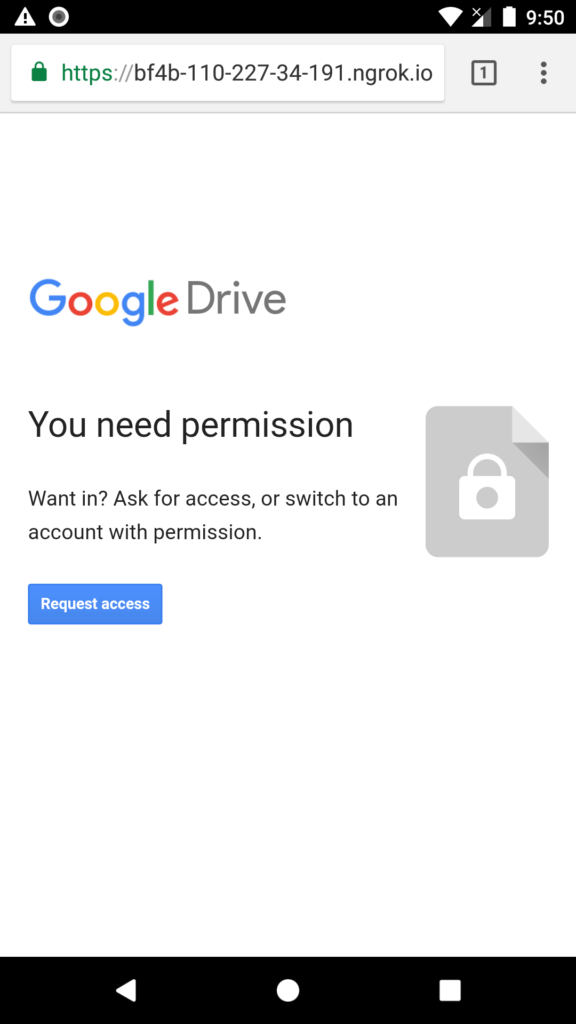The height and width of the screenshot is (1024, 576).
Task: Tap the "Want in? Ask for access" message
Action: pyautogui.click(x=213, y=515)
